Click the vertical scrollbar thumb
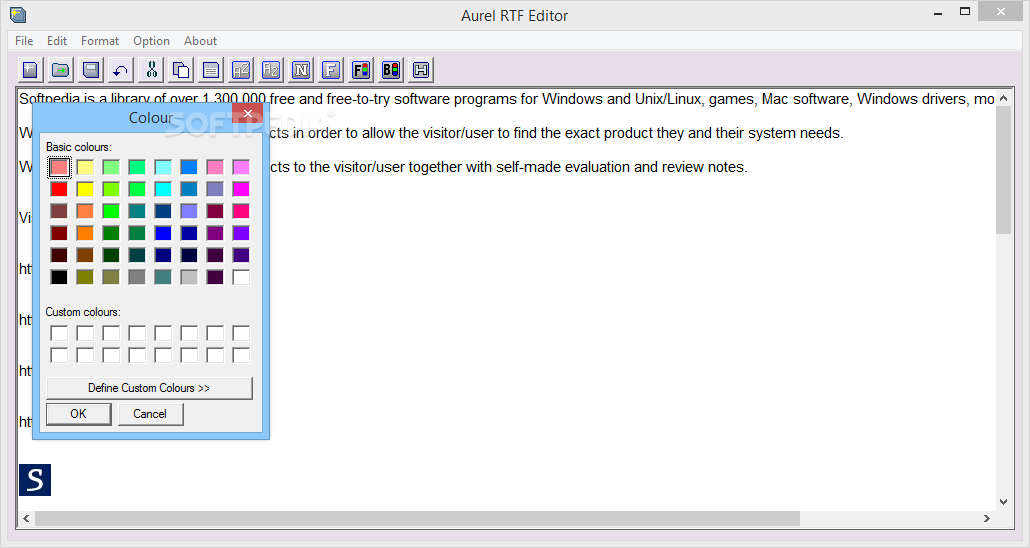Image resolution: width=1030 pixels, height=548 pixels. pos(1003,170)
